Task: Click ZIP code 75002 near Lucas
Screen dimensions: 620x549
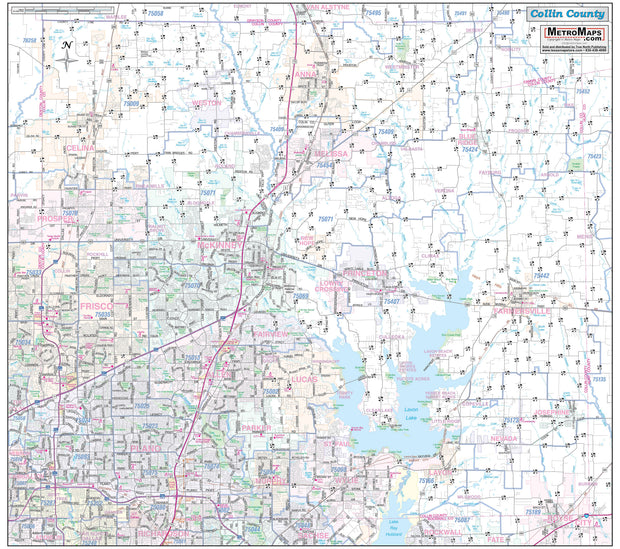Action: coord(271,392)
